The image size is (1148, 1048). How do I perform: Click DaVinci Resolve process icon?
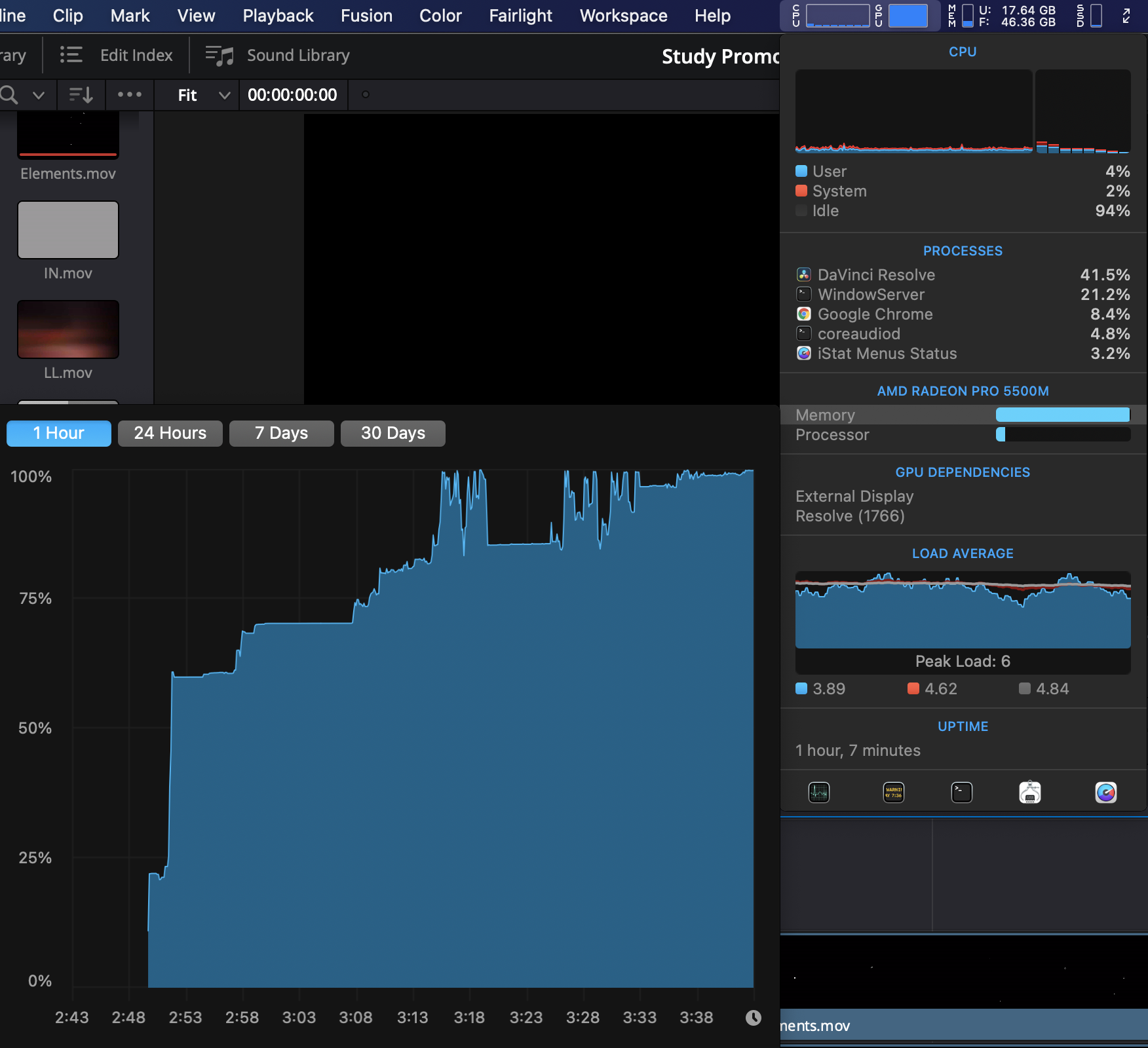tap(804, 274)
